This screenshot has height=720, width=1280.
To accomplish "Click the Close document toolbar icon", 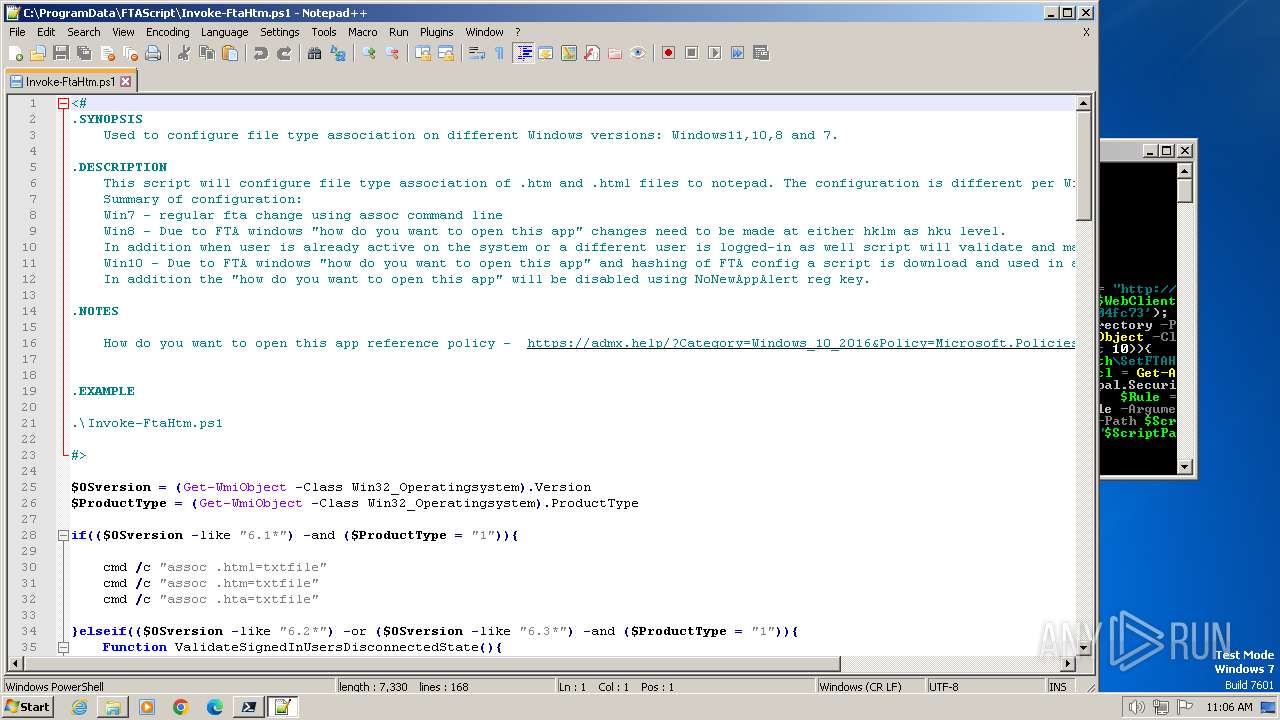I will (x=107, y=53).
